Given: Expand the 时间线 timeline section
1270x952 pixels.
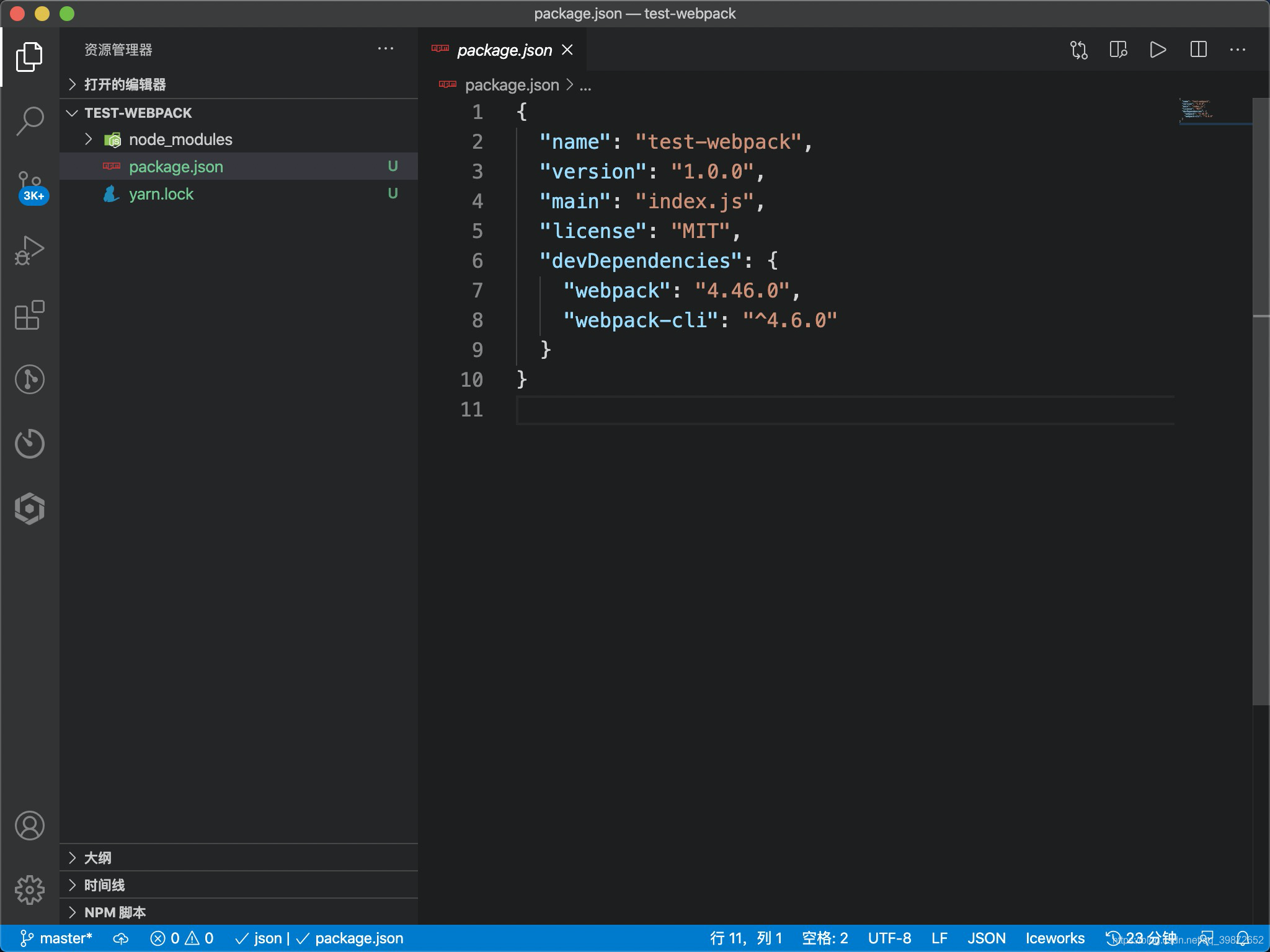Looking at the screenshot, I should pyautogui.click(x=239, y=885).
